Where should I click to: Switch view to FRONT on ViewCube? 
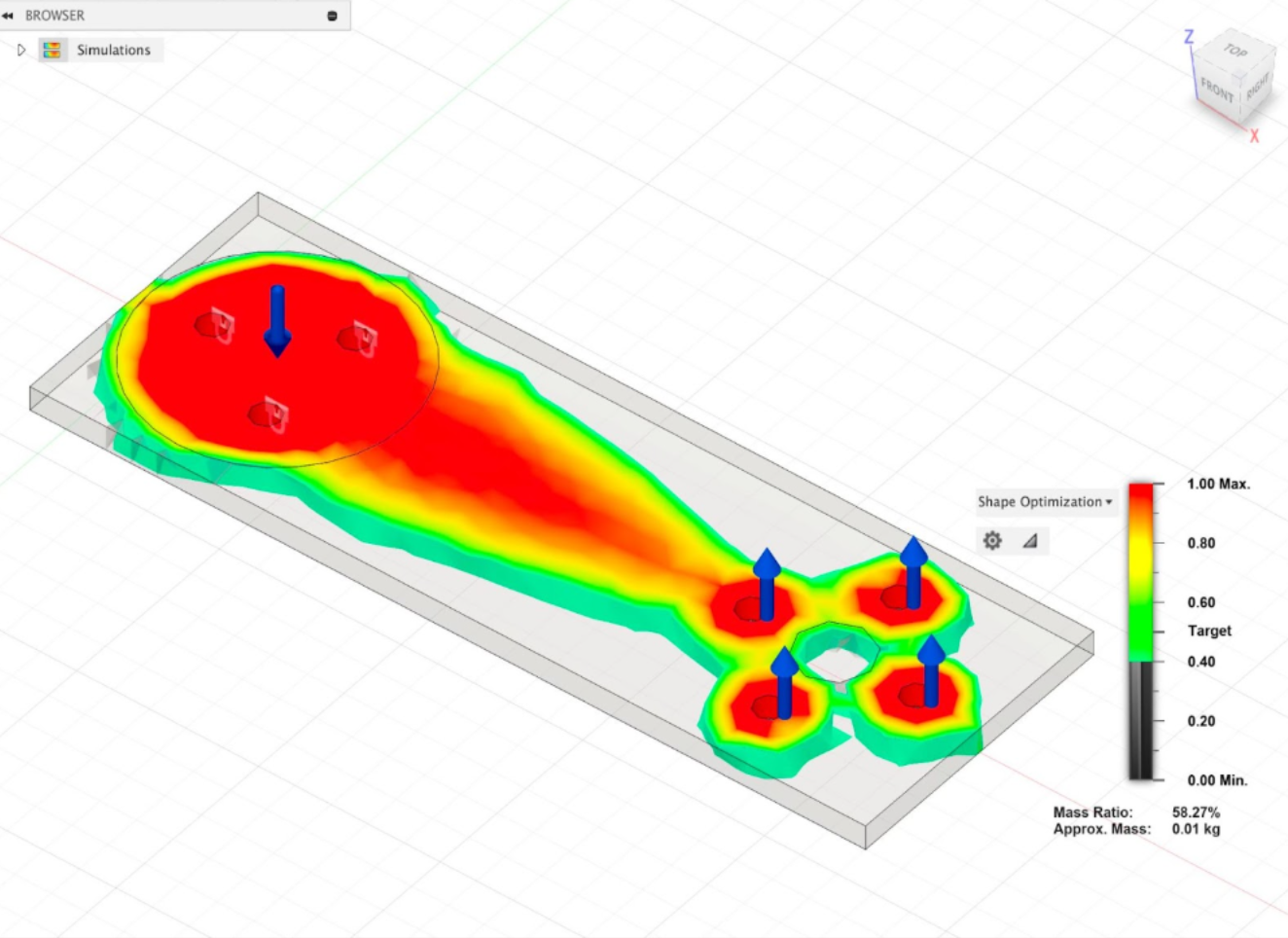pyautogui.click(x=1216, y=90)
